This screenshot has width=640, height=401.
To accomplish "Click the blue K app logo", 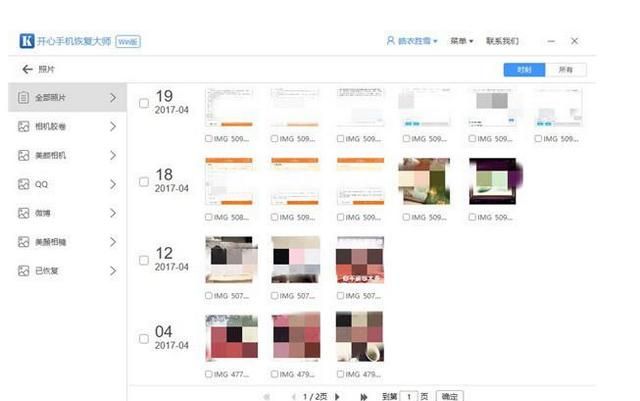I will [x=27, y=41].
